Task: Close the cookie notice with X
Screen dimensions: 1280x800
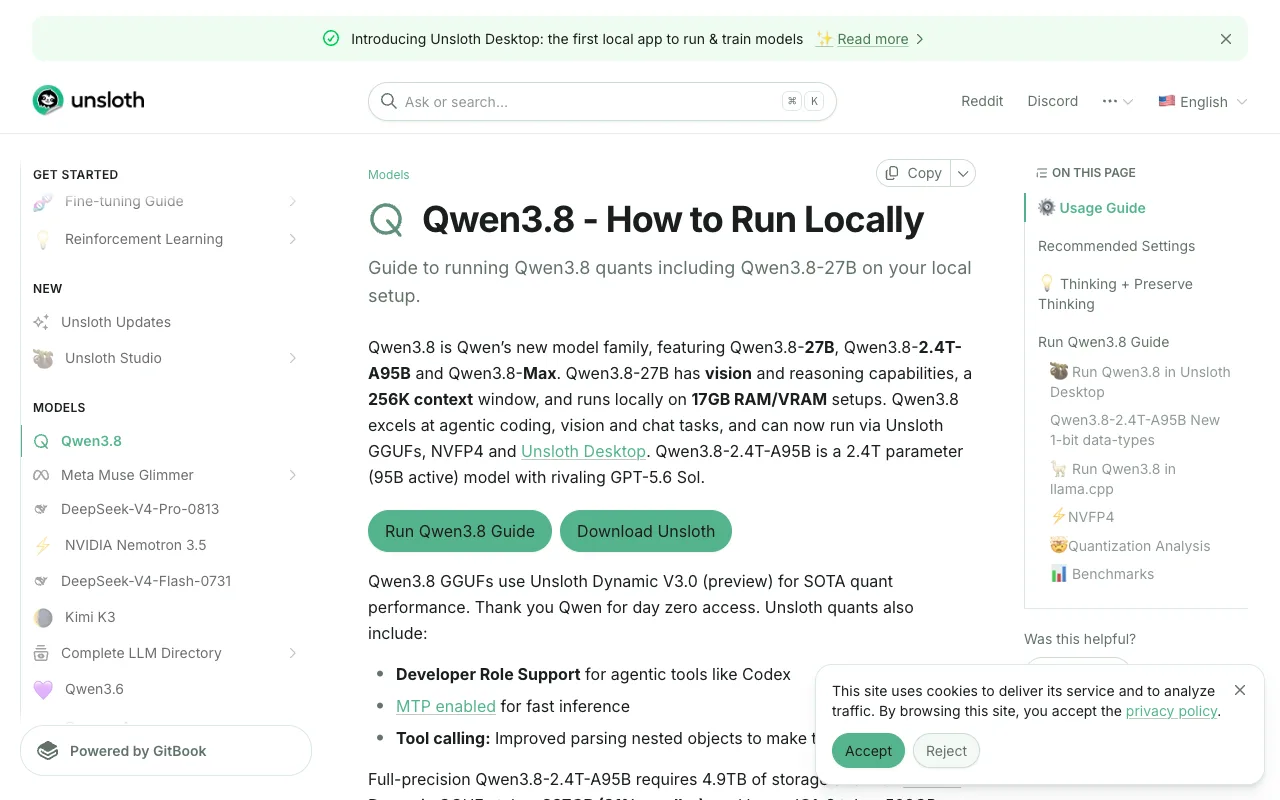Action: [1240, 690]
